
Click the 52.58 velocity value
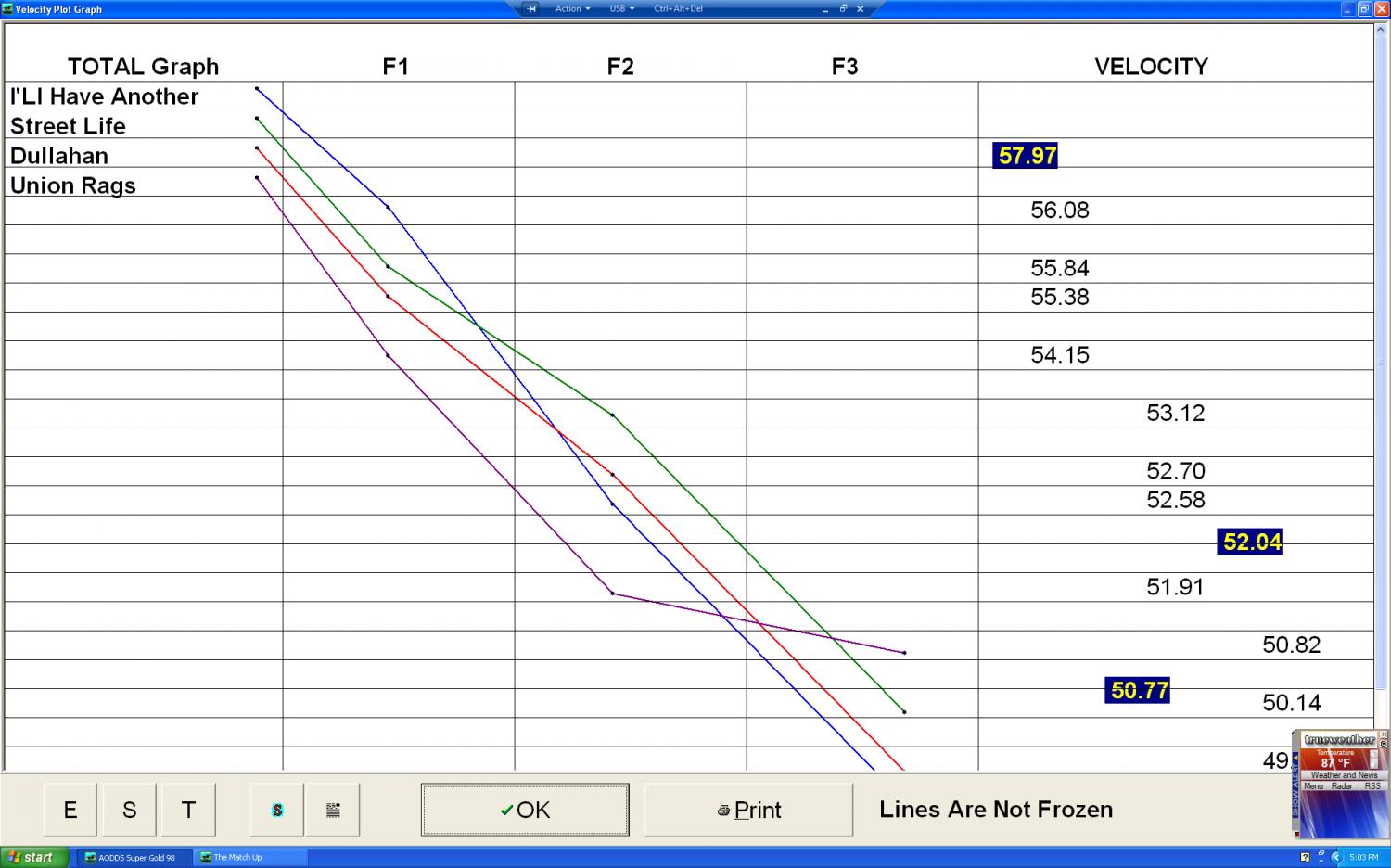click(x=1176, y=500)
